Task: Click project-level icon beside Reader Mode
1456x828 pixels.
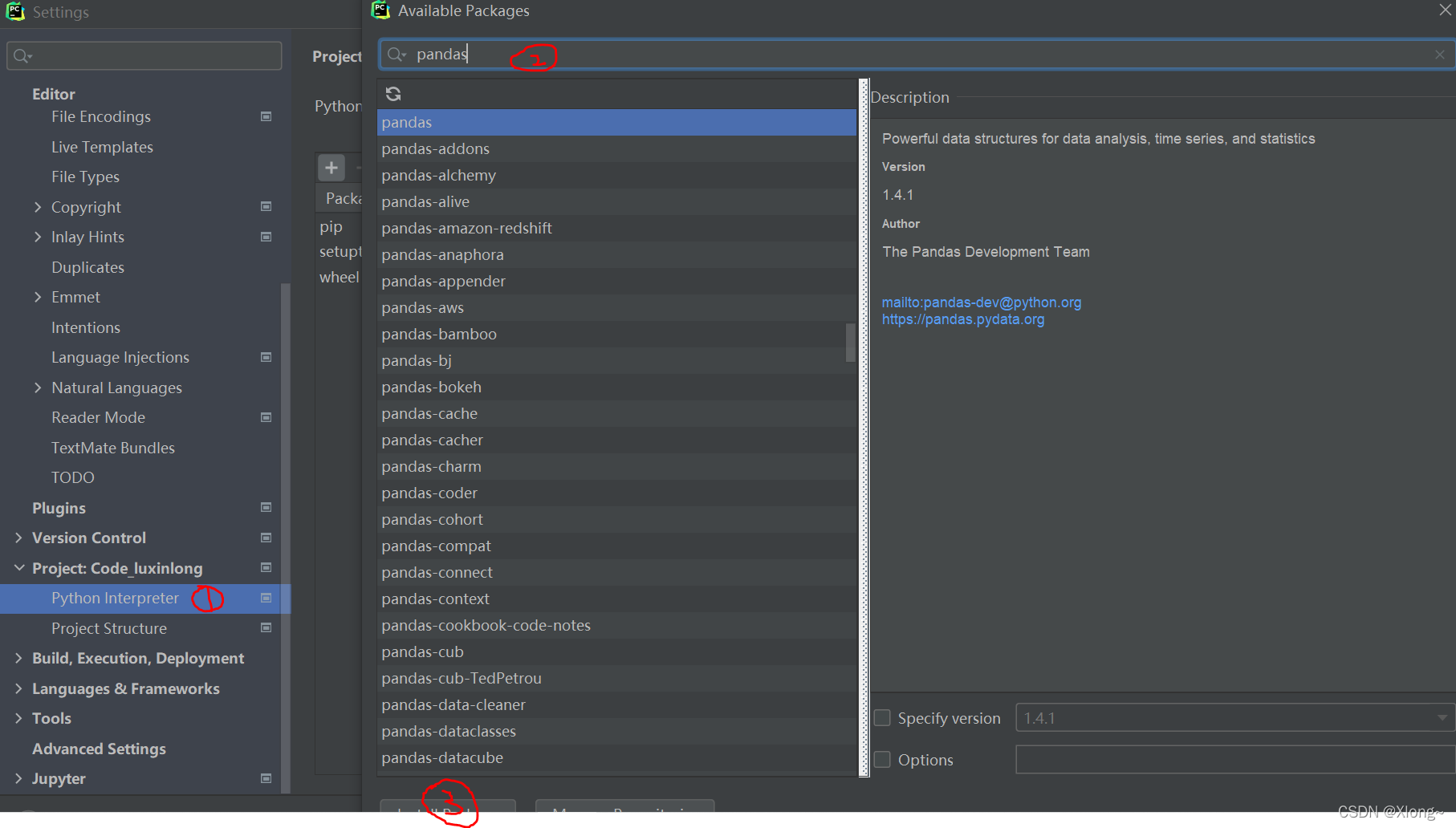Action: pyautogui.click(x=266, y=417)
